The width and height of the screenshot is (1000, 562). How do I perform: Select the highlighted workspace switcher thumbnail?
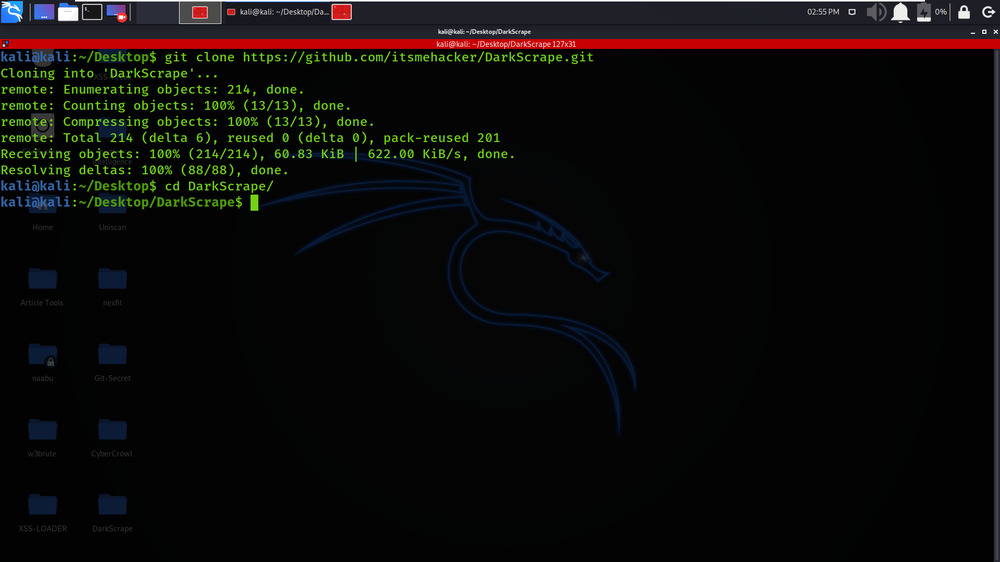click(200, 12)
